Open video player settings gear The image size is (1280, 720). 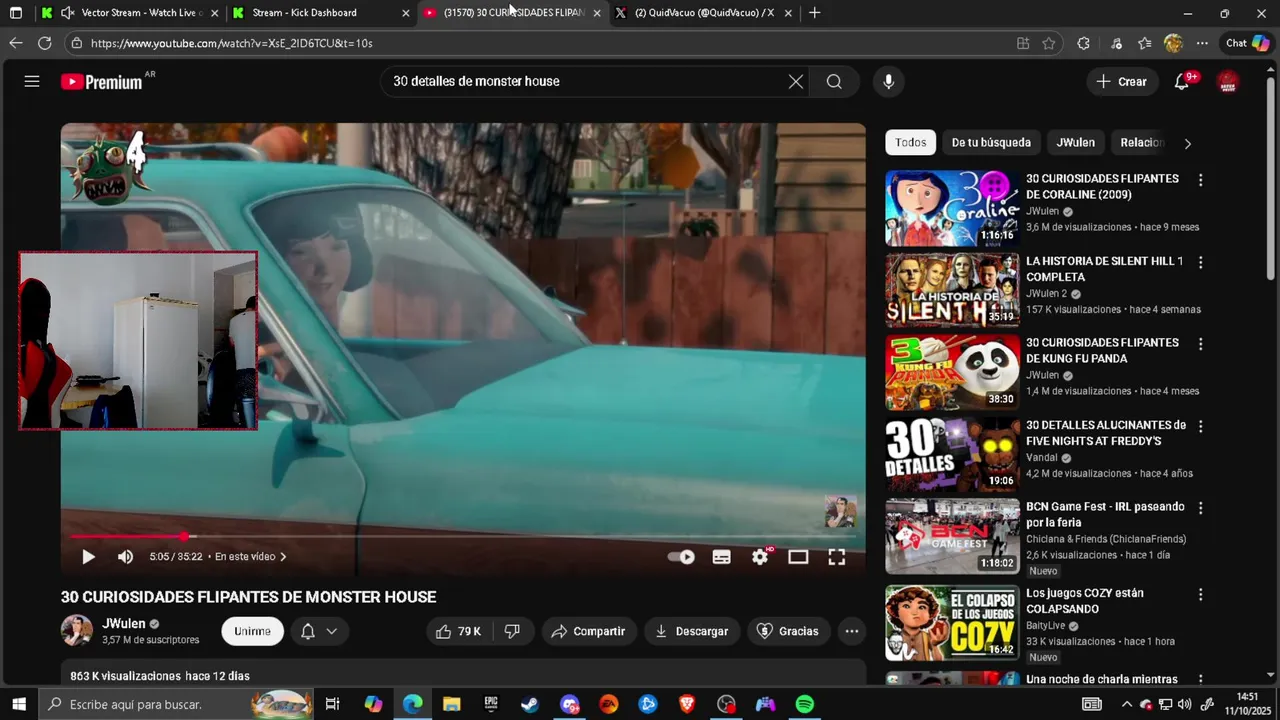(x=760, y=557)
